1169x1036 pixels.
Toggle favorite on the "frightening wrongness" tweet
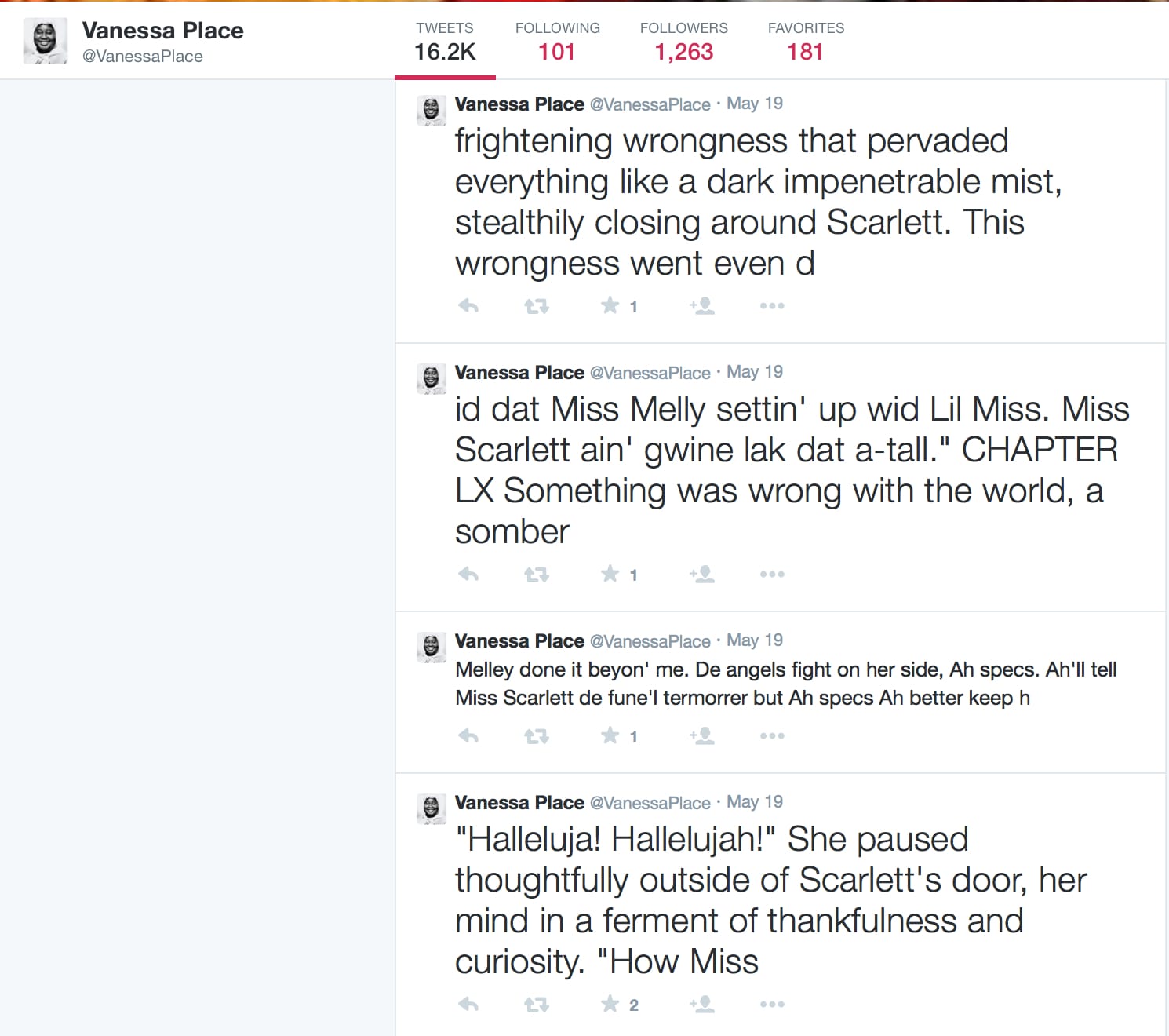(x=611, y=306)
